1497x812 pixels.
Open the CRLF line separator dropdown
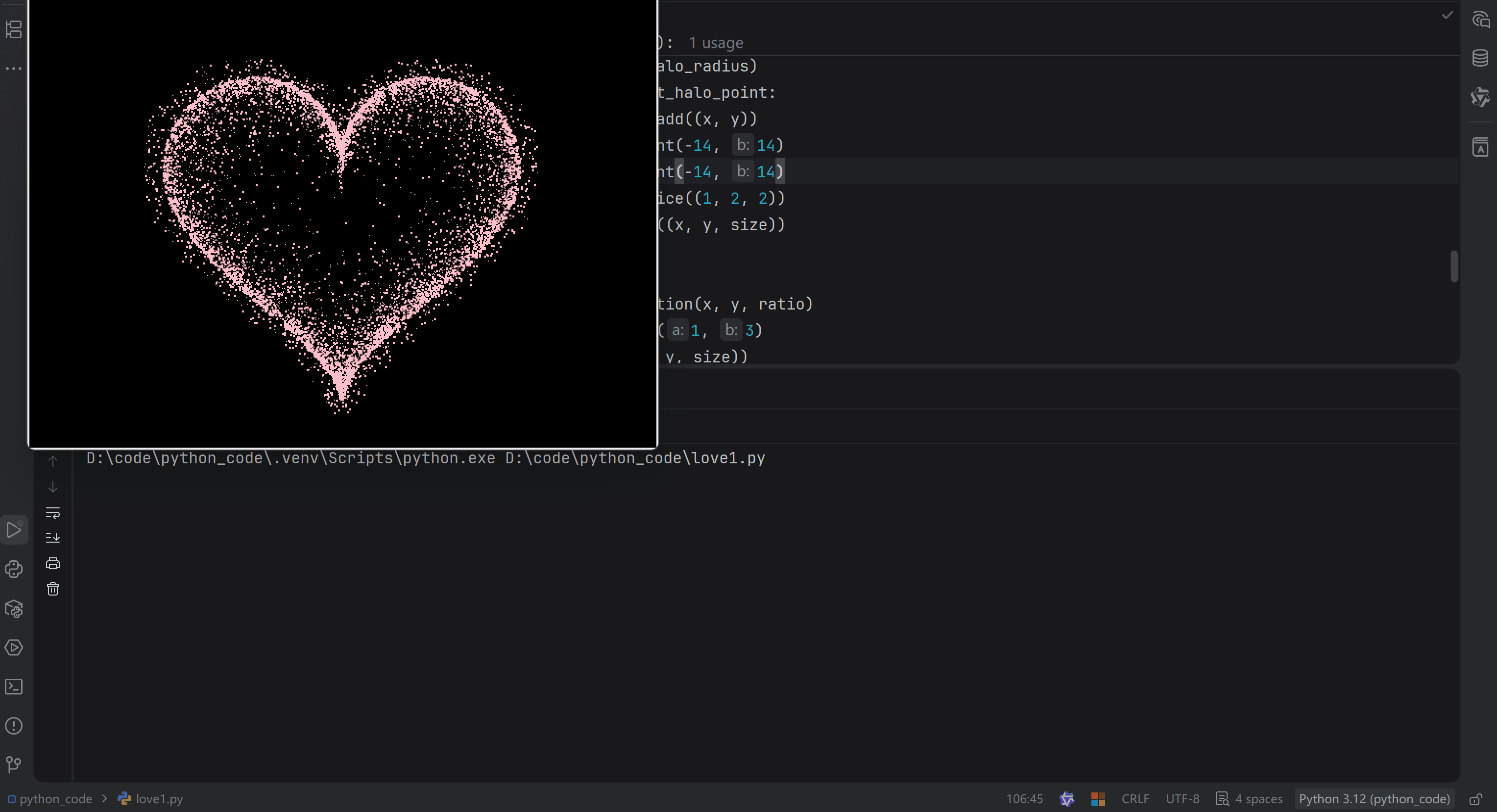point(1135,799)
